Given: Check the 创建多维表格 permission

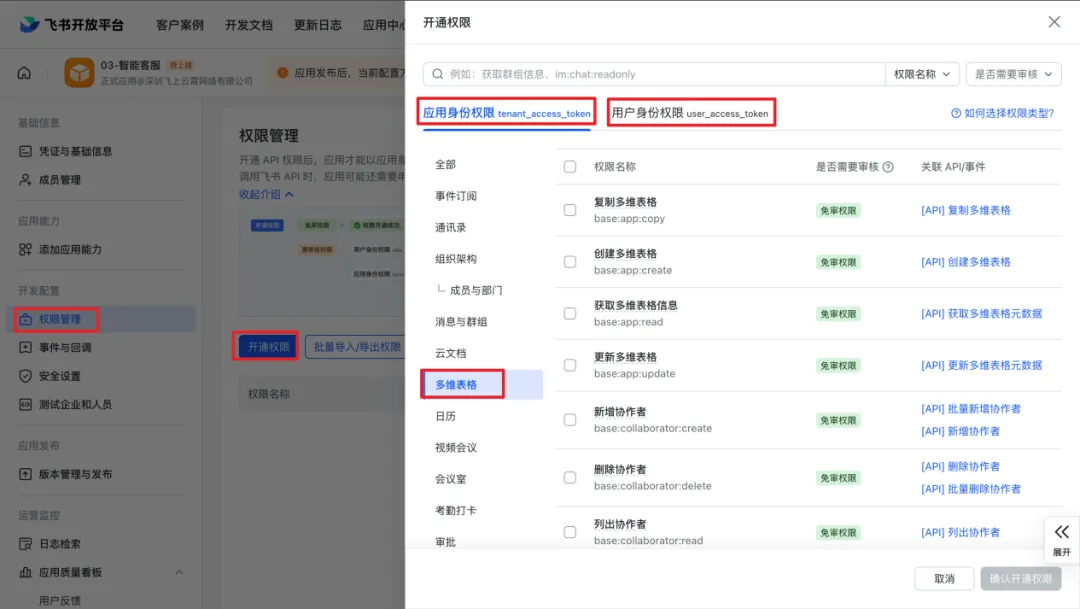Looking at the screenshot, I should click(570, 262).
